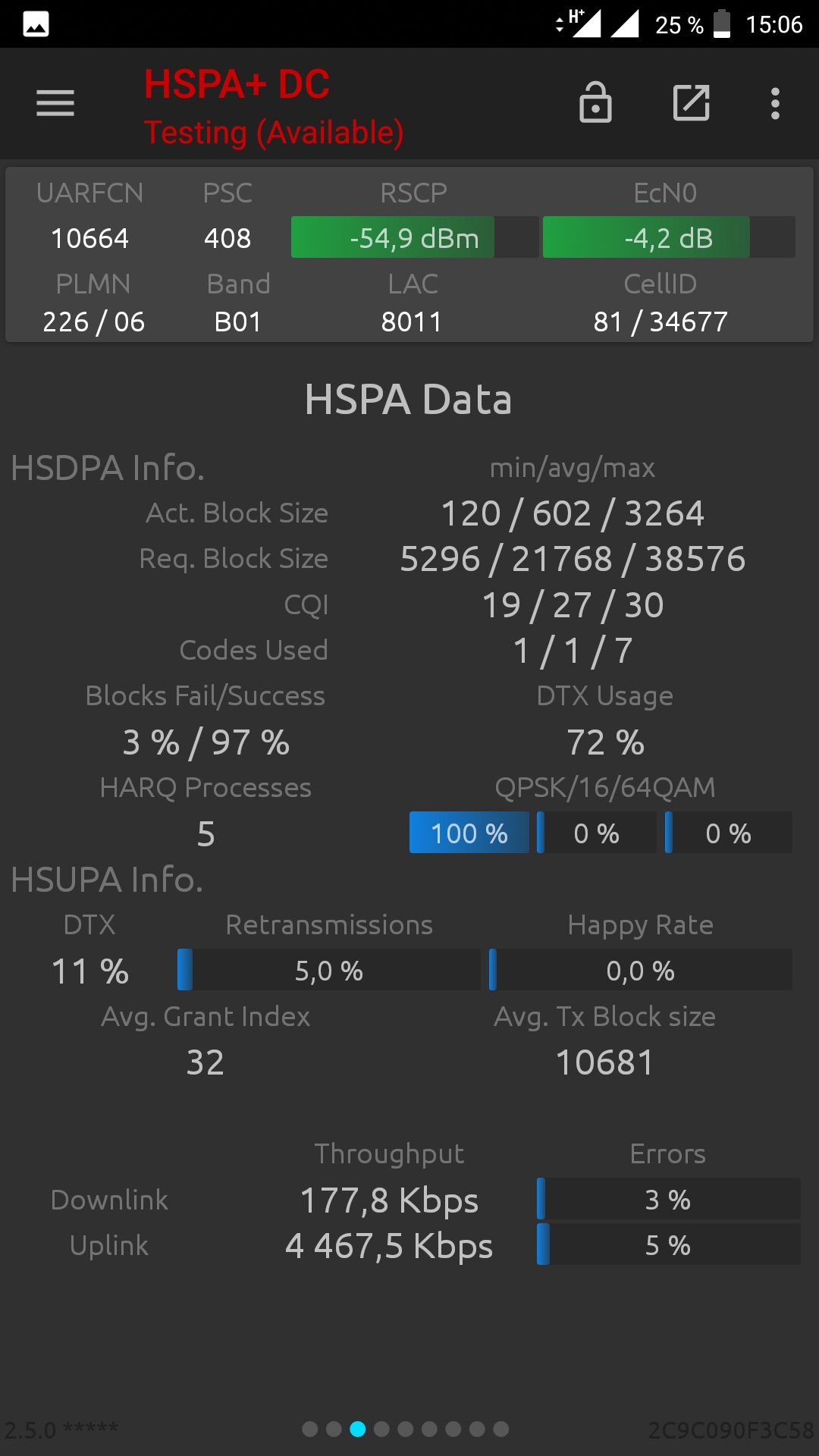819x1456 pixels.
Task: Tap the Testing (Available) status text
Action: (274, 133)
